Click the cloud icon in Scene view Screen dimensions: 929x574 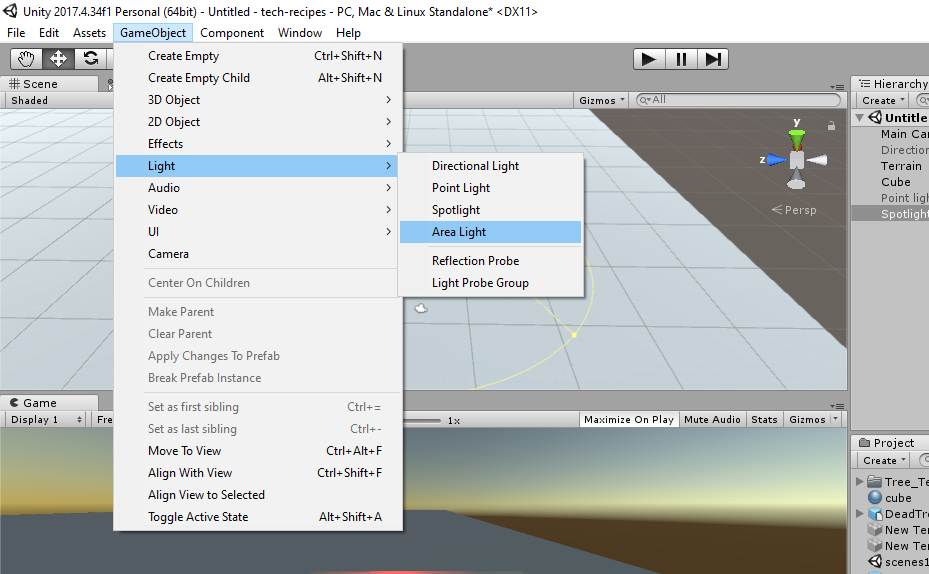[421, 308]
